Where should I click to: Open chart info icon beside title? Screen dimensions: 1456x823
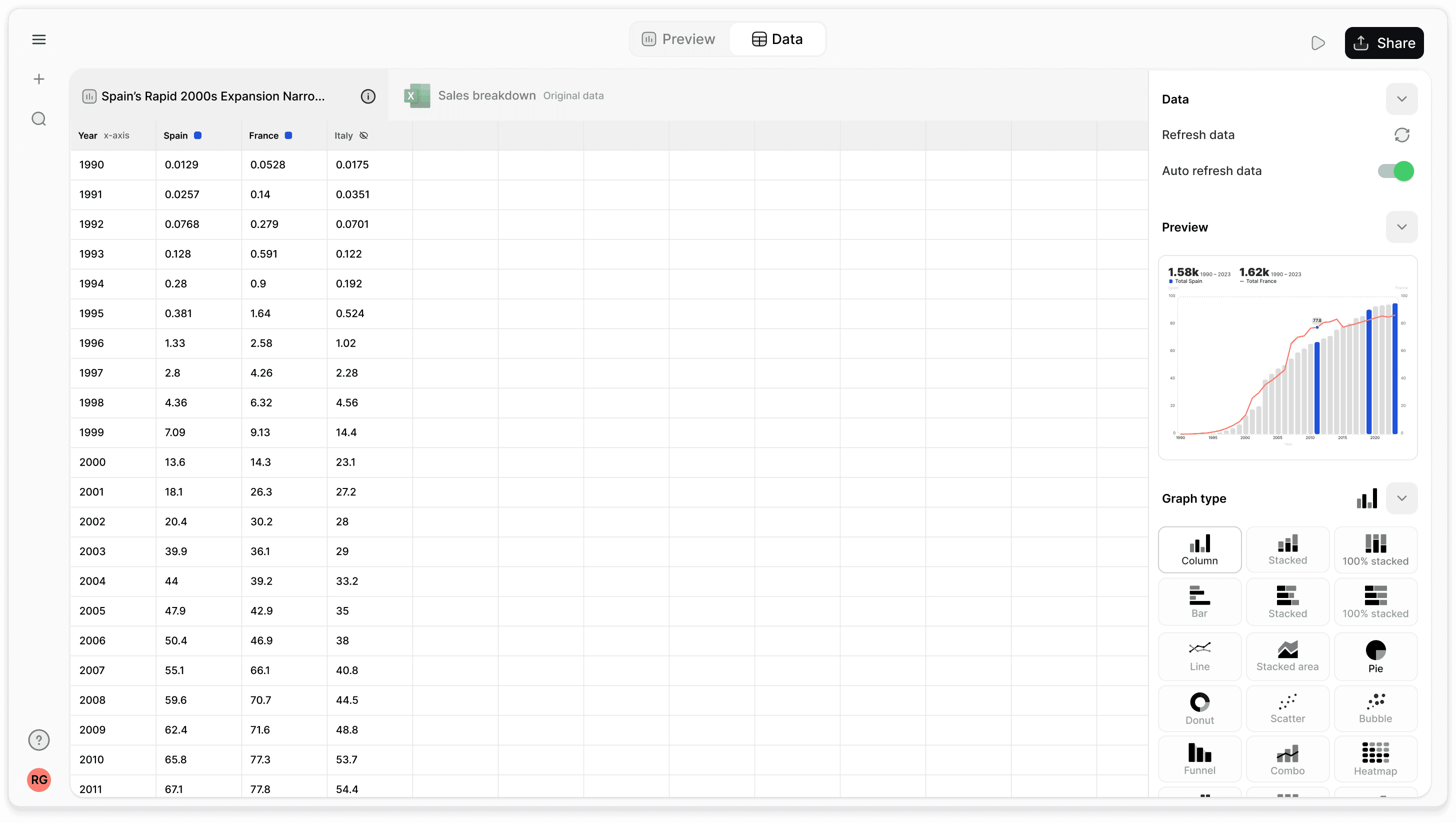point(368,96)
